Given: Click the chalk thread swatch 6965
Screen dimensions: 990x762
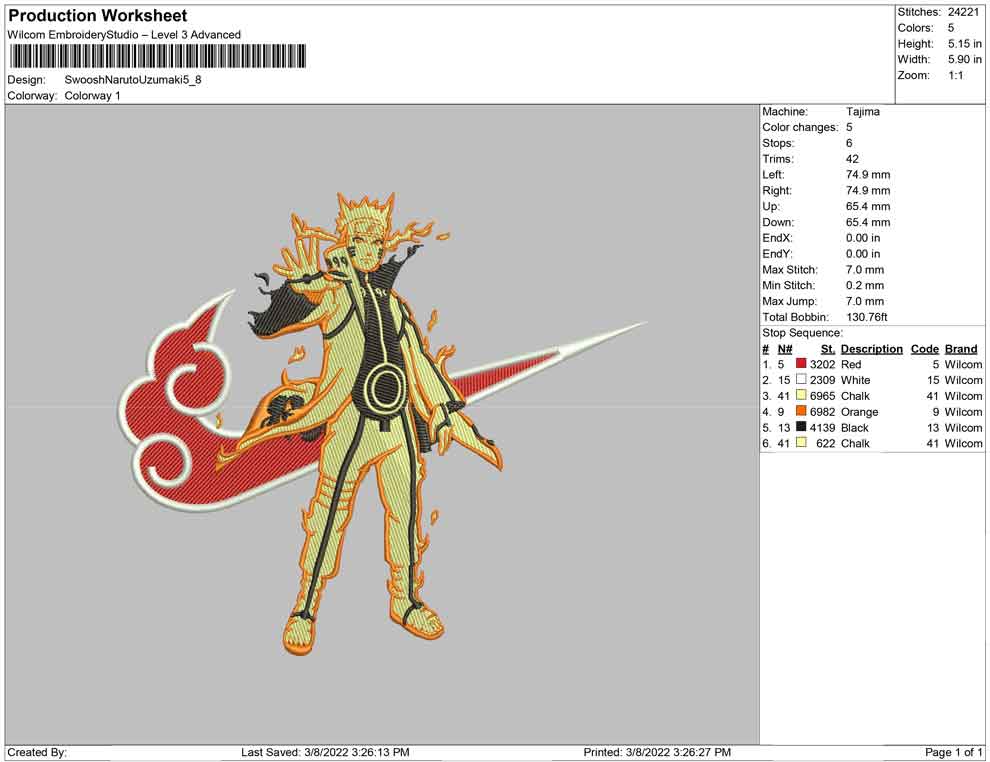Looking at the screenshot, I should tap(801, 395).
